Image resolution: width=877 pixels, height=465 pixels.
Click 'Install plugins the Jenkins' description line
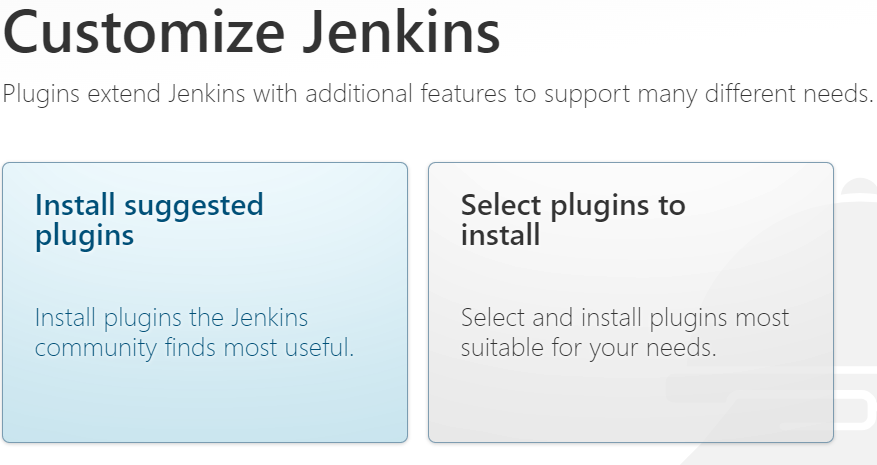pyautogui.click(x=172, y=319)
